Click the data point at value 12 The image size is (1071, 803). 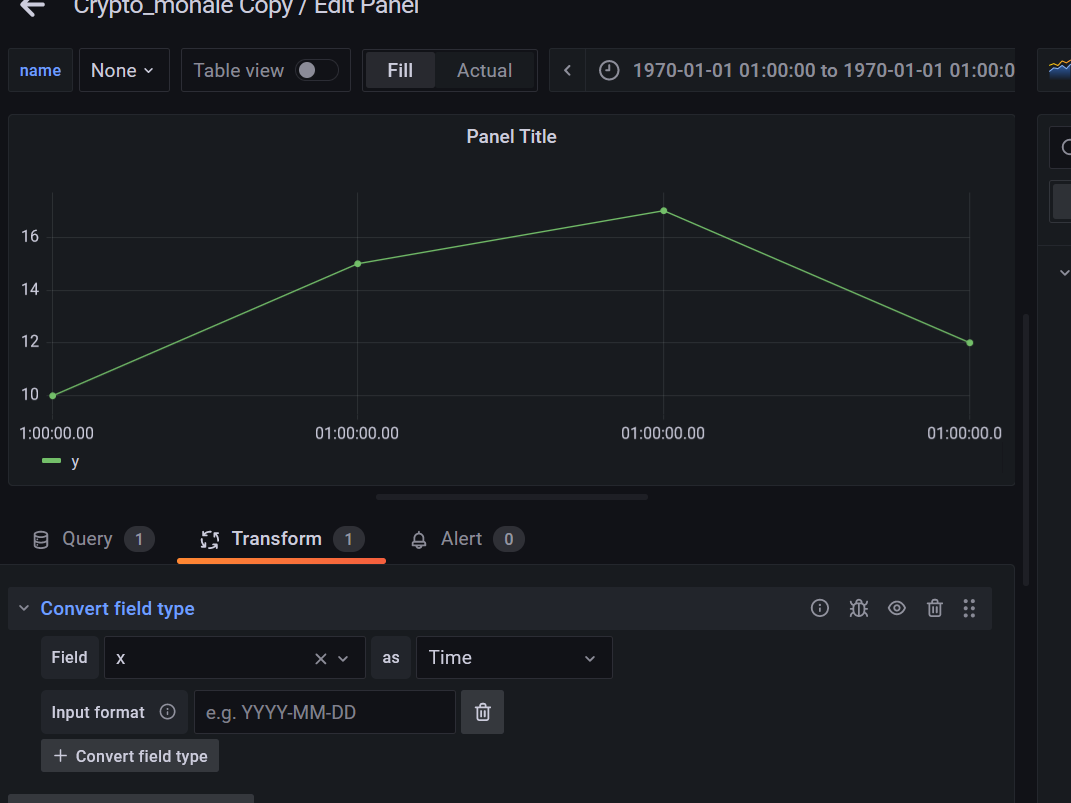coord(969,343)
